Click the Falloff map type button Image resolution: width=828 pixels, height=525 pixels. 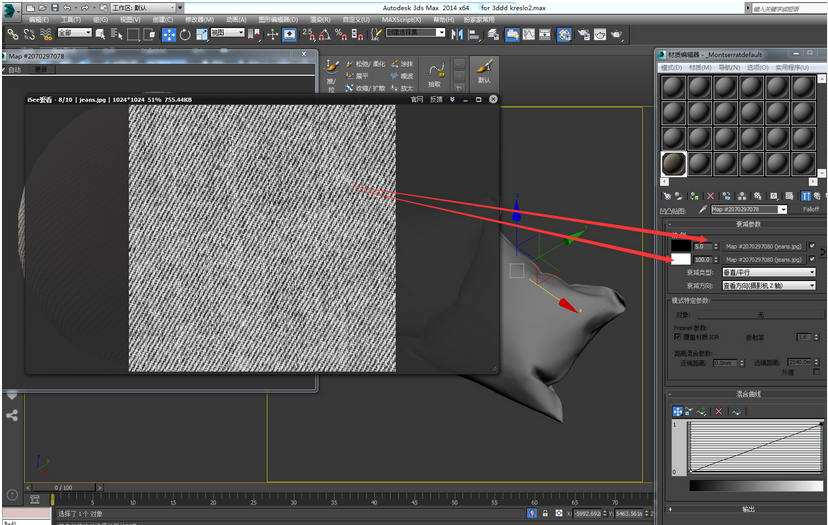(x=811, y=210)
